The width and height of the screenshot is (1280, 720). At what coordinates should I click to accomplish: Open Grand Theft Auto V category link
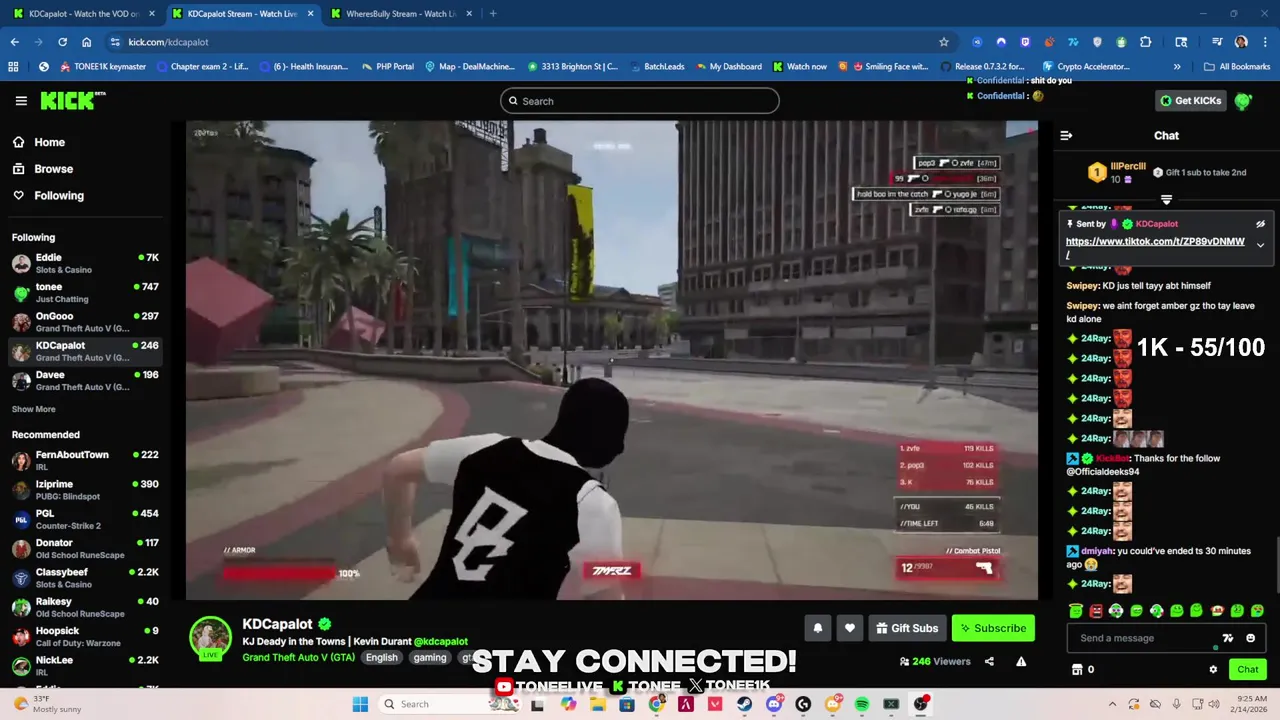[x=298, y=657]
